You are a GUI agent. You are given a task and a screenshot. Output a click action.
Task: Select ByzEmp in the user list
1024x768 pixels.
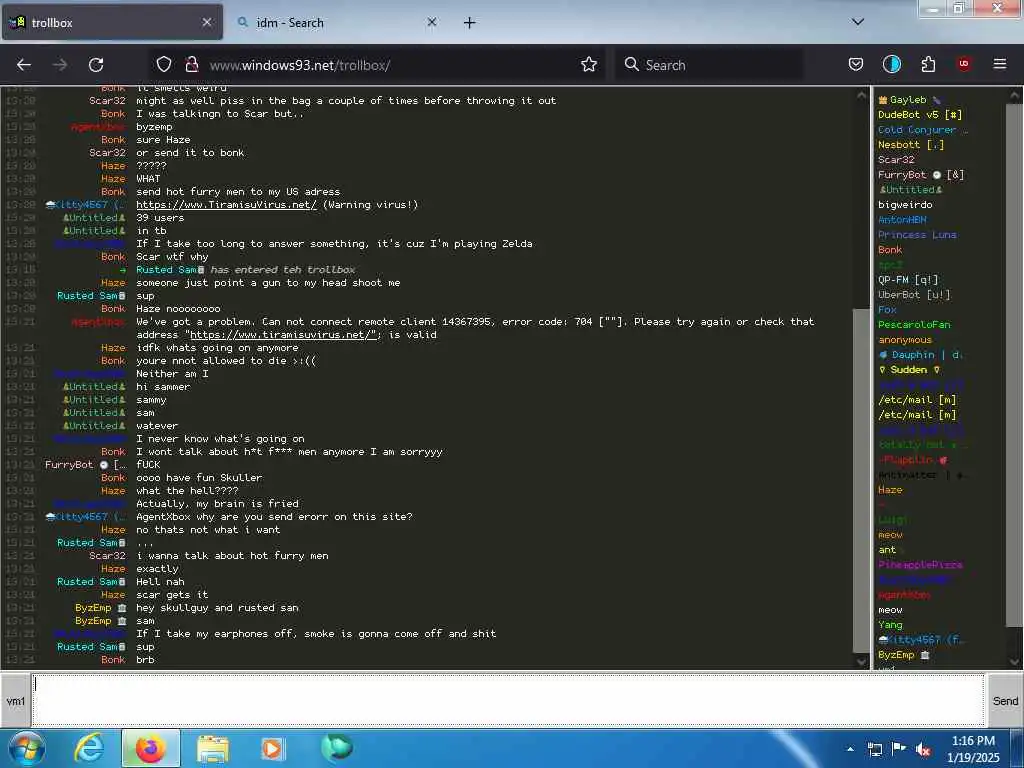point(904,654)
